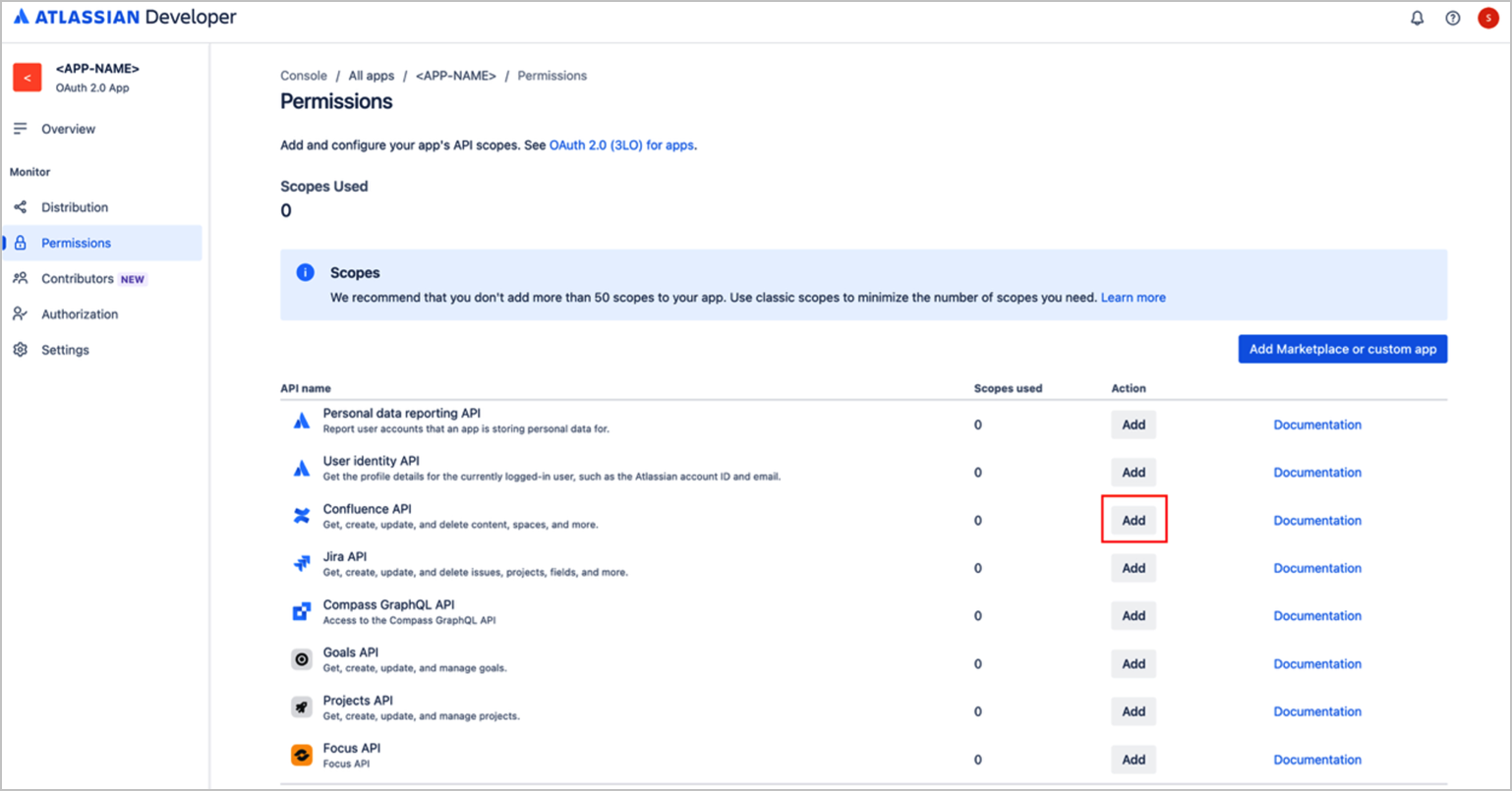The width and height of the screenshot is (1512, 791).
Task: Add the Personal data reporting API
Action: coord(1134,424)
